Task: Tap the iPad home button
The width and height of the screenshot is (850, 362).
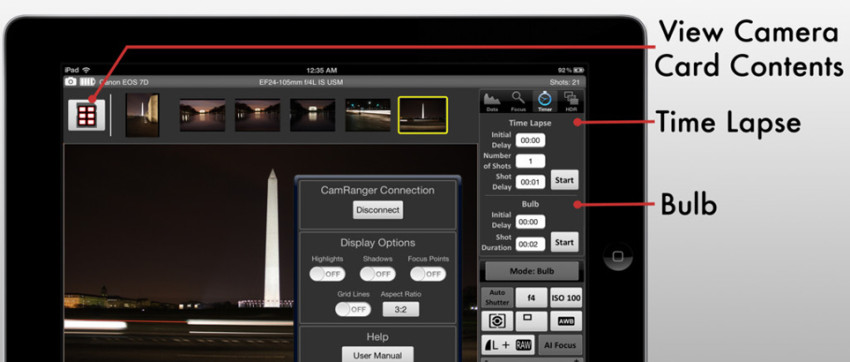Action: point(618,257)
